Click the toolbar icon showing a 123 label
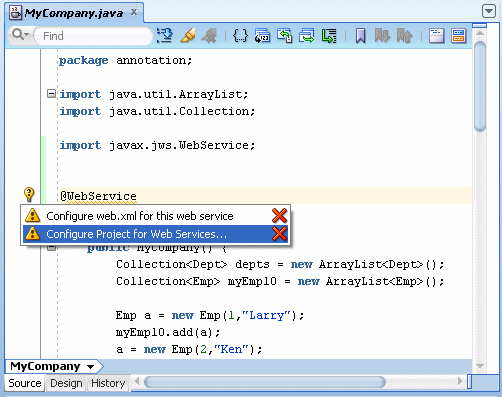Viewport: 502px width, 397px height. [262, 35]
